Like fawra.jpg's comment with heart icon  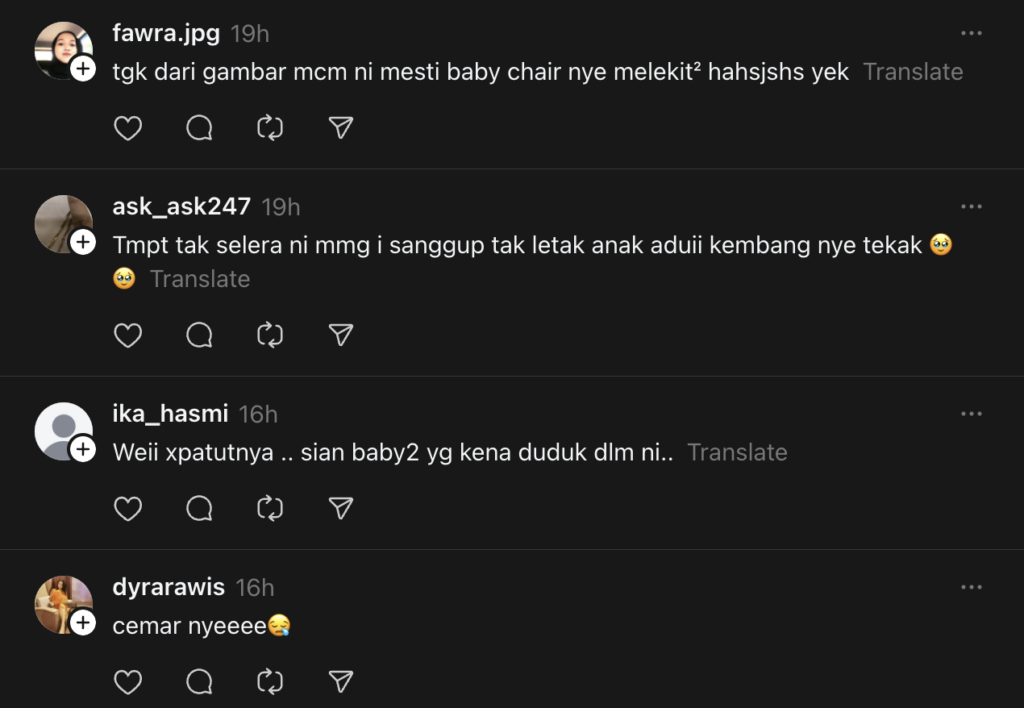point(128,128)
